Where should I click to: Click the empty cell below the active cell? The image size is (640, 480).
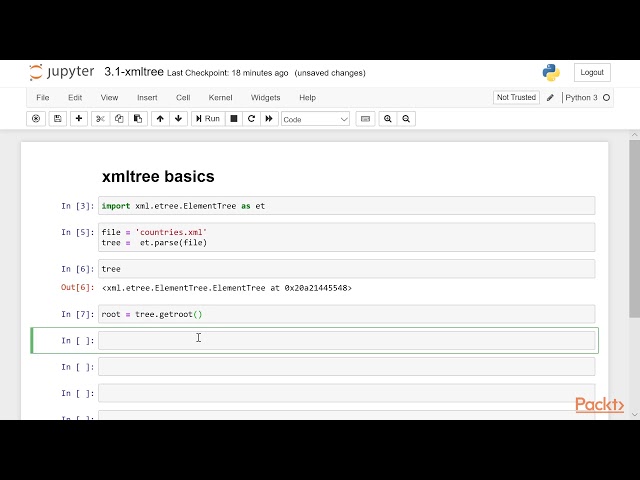tap(347, 367)
